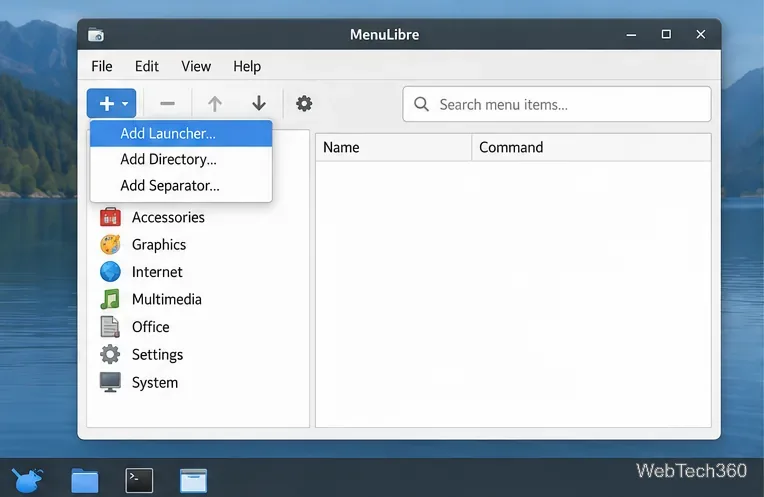
Task: Click the minus Remove item toolbar icon
Action: 167,103
